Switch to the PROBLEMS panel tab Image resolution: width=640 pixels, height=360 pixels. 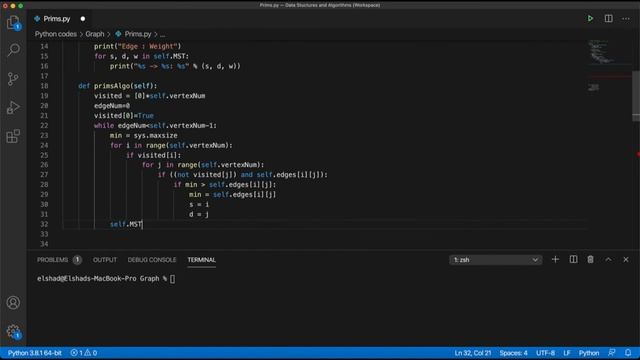tap(53, 260)
